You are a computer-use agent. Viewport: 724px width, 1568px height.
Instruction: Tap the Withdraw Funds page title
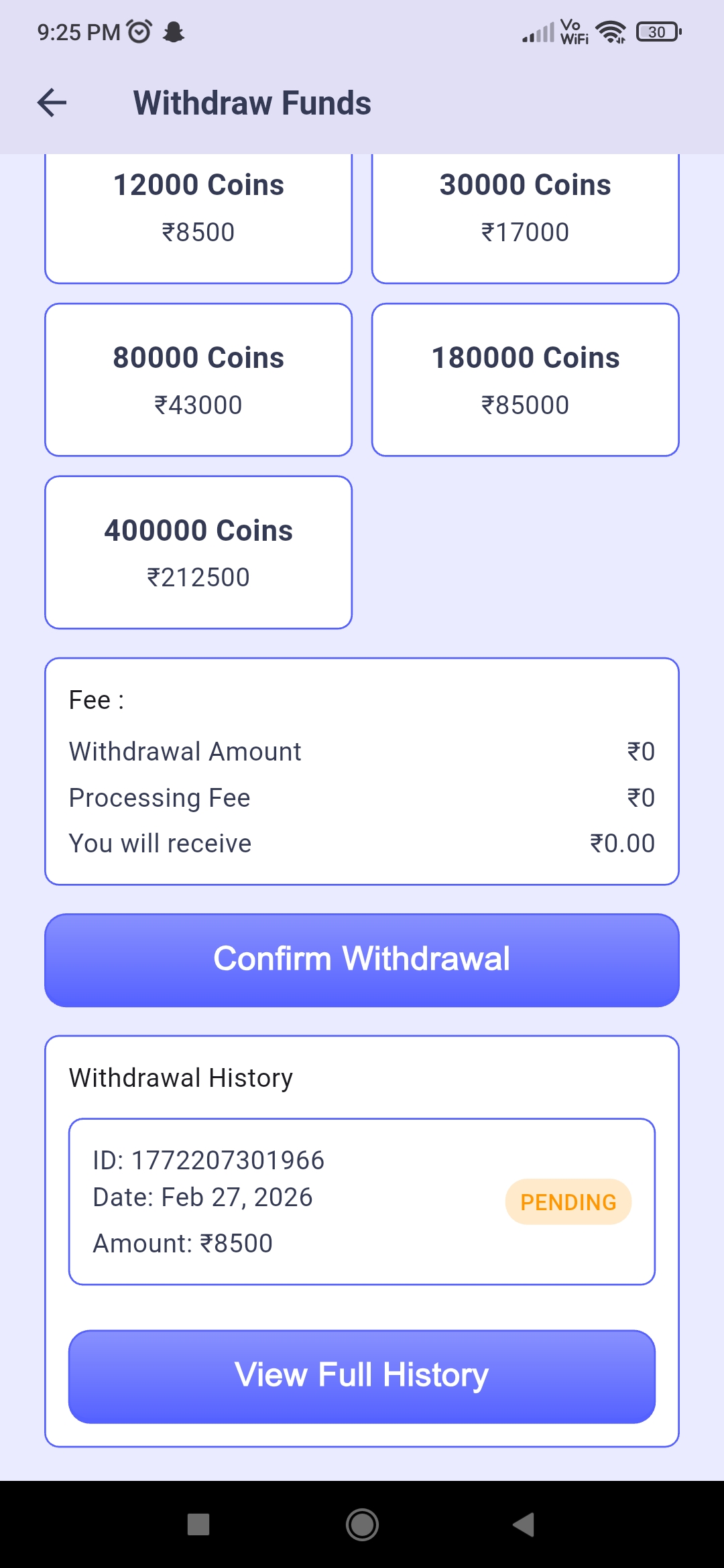[x=252, y=103]
